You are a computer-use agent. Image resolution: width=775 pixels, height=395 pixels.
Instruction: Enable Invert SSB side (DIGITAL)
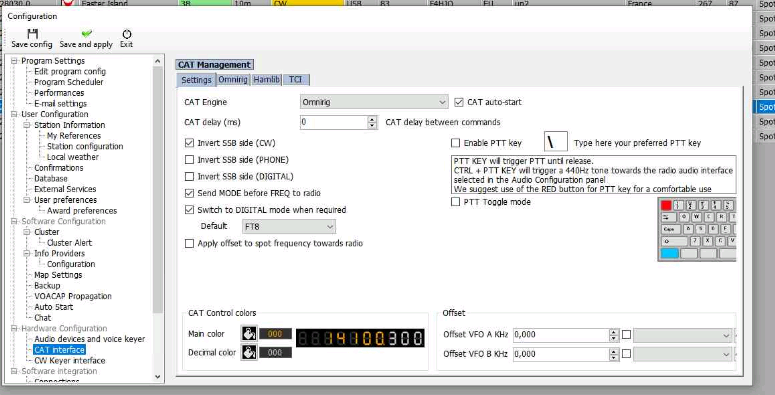click(189, 176)
